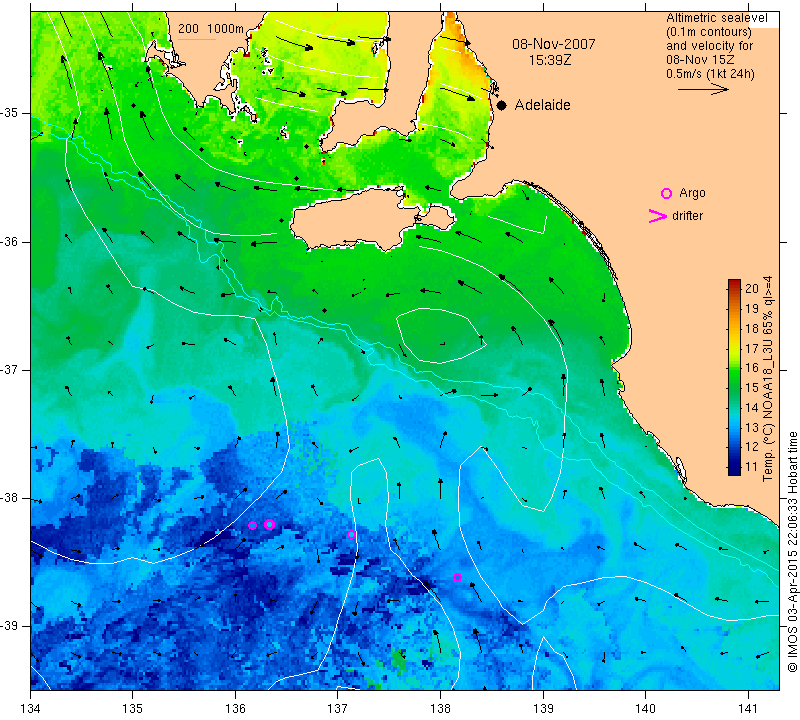Select the Argo float marker near 138.2°E
Screen dimensions: 800x720
[x=457, y=578]
